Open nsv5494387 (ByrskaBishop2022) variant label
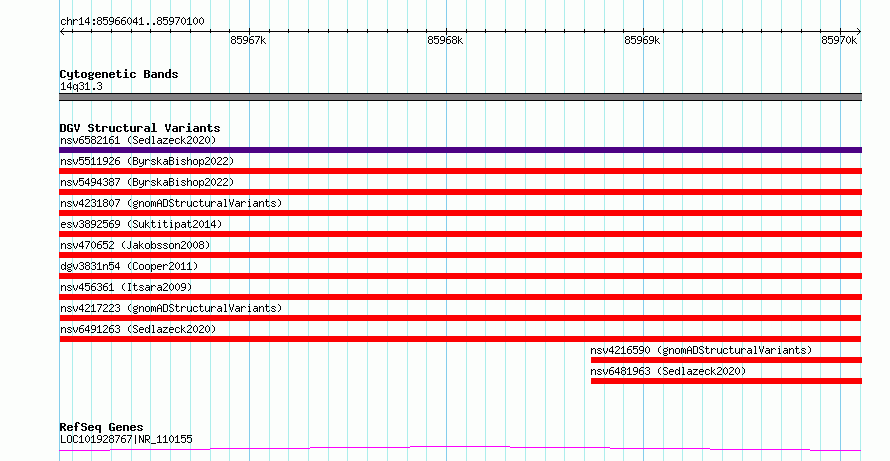 click(147, 182)
